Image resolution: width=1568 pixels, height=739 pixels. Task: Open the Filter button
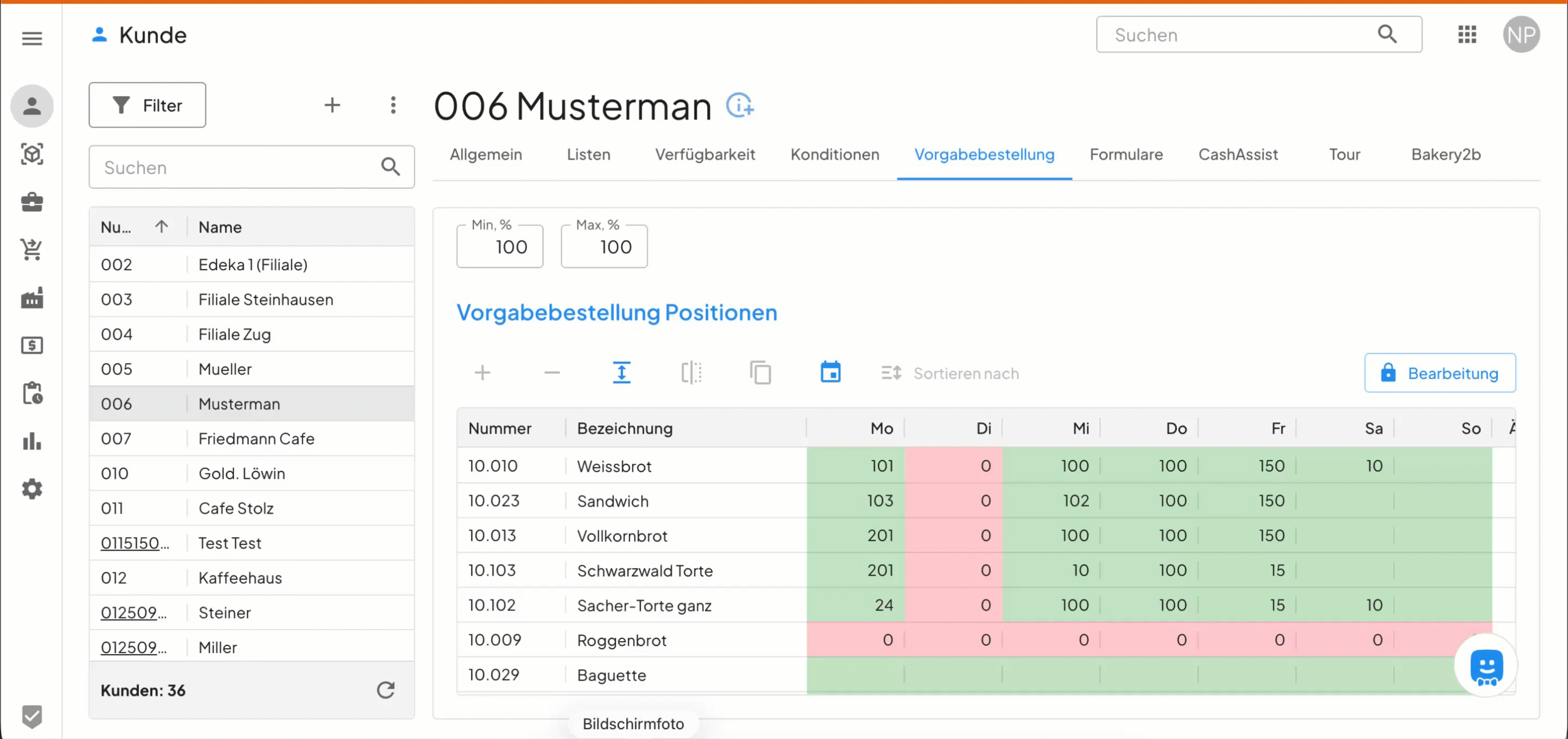coord(148,105)
